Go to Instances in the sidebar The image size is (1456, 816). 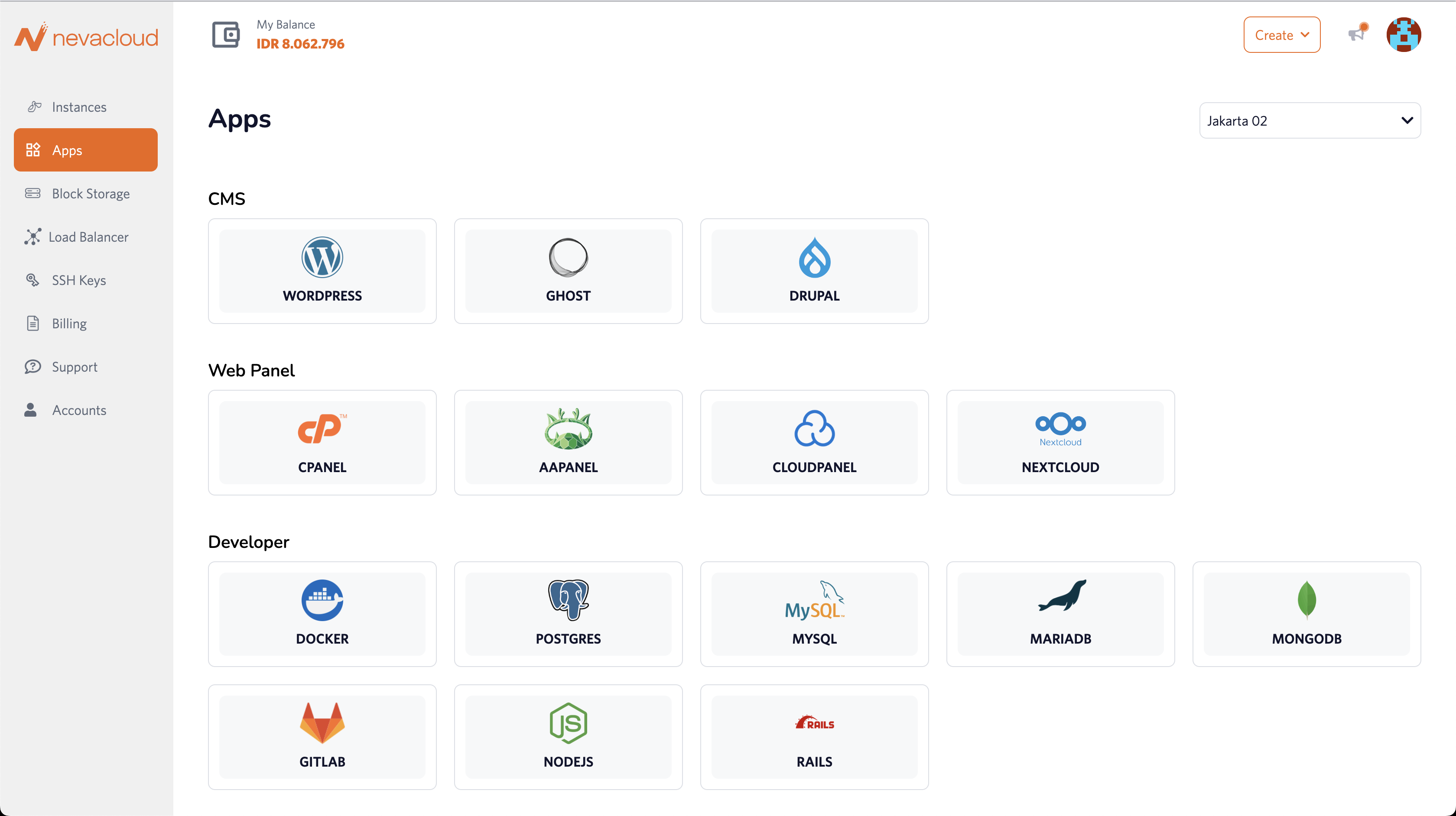(x=86, y=107)
